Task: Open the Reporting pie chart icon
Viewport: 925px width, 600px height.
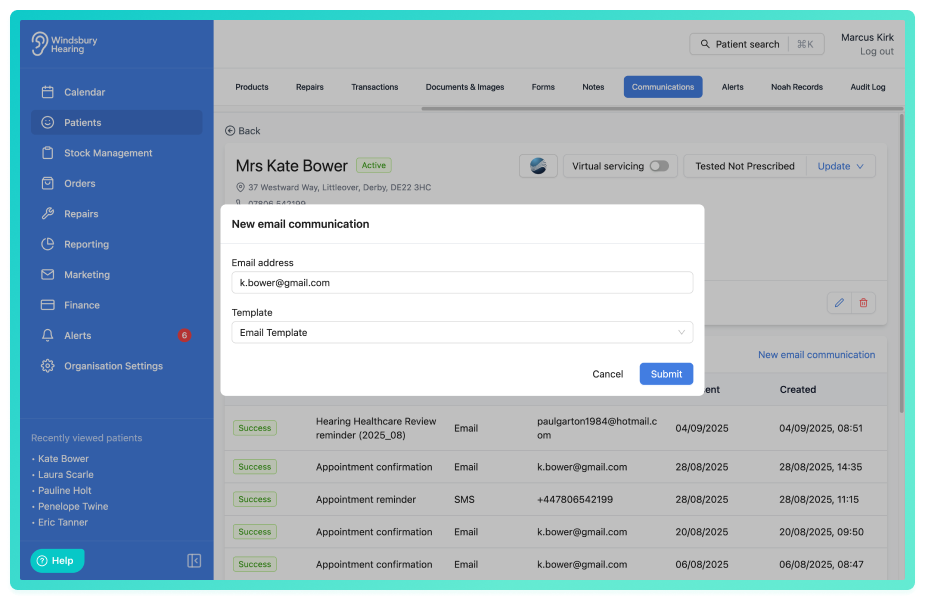Action: (48, 244)
